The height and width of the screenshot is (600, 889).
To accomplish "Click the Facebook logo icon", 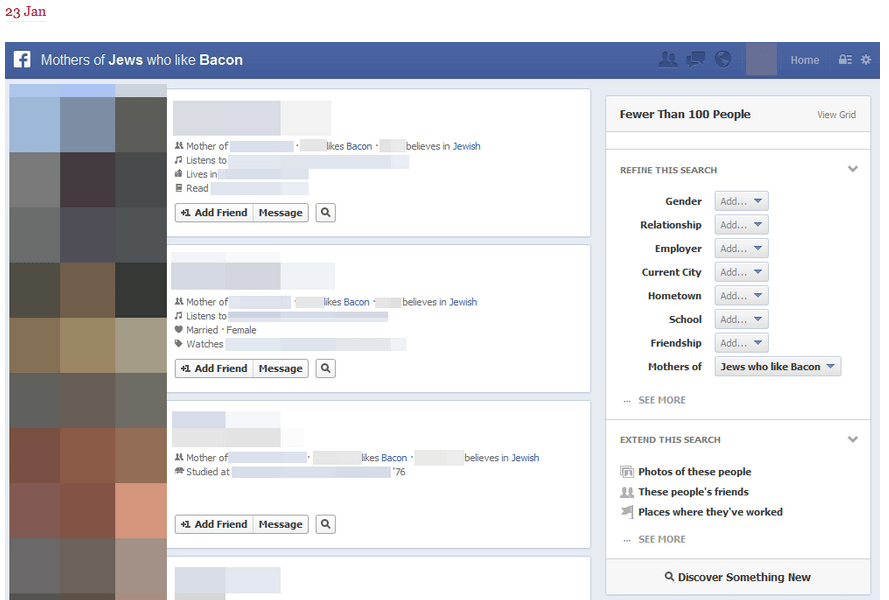I will coord(22,59).
